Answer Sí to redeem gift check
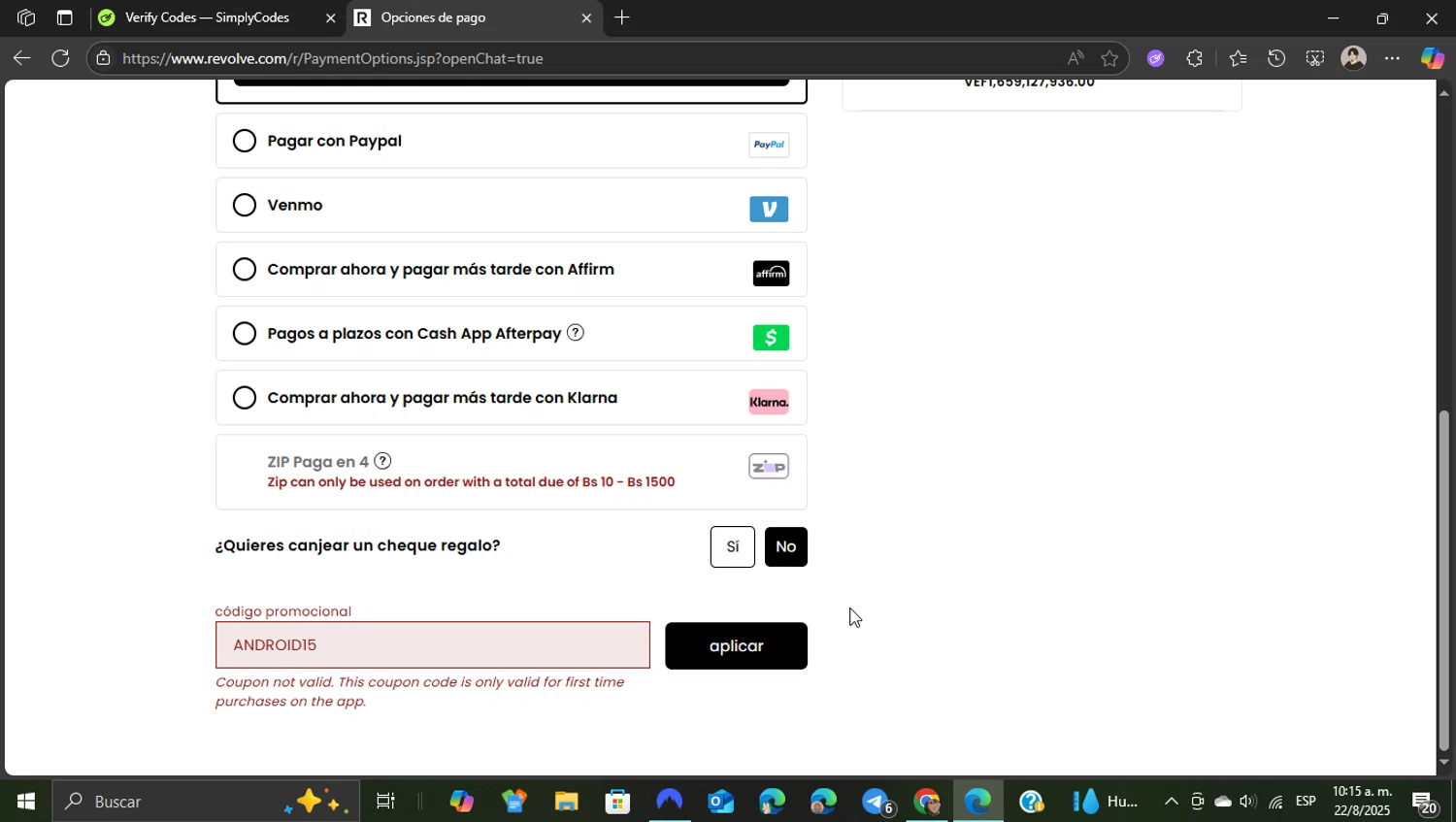 pos(733,546)
